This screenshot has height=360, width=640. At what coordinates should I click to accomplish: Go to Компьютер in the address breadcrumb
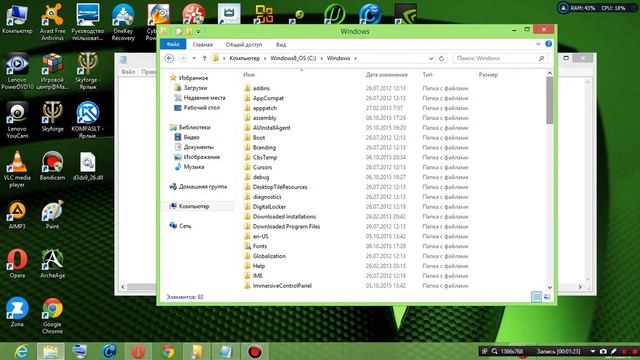click(244, 58)
